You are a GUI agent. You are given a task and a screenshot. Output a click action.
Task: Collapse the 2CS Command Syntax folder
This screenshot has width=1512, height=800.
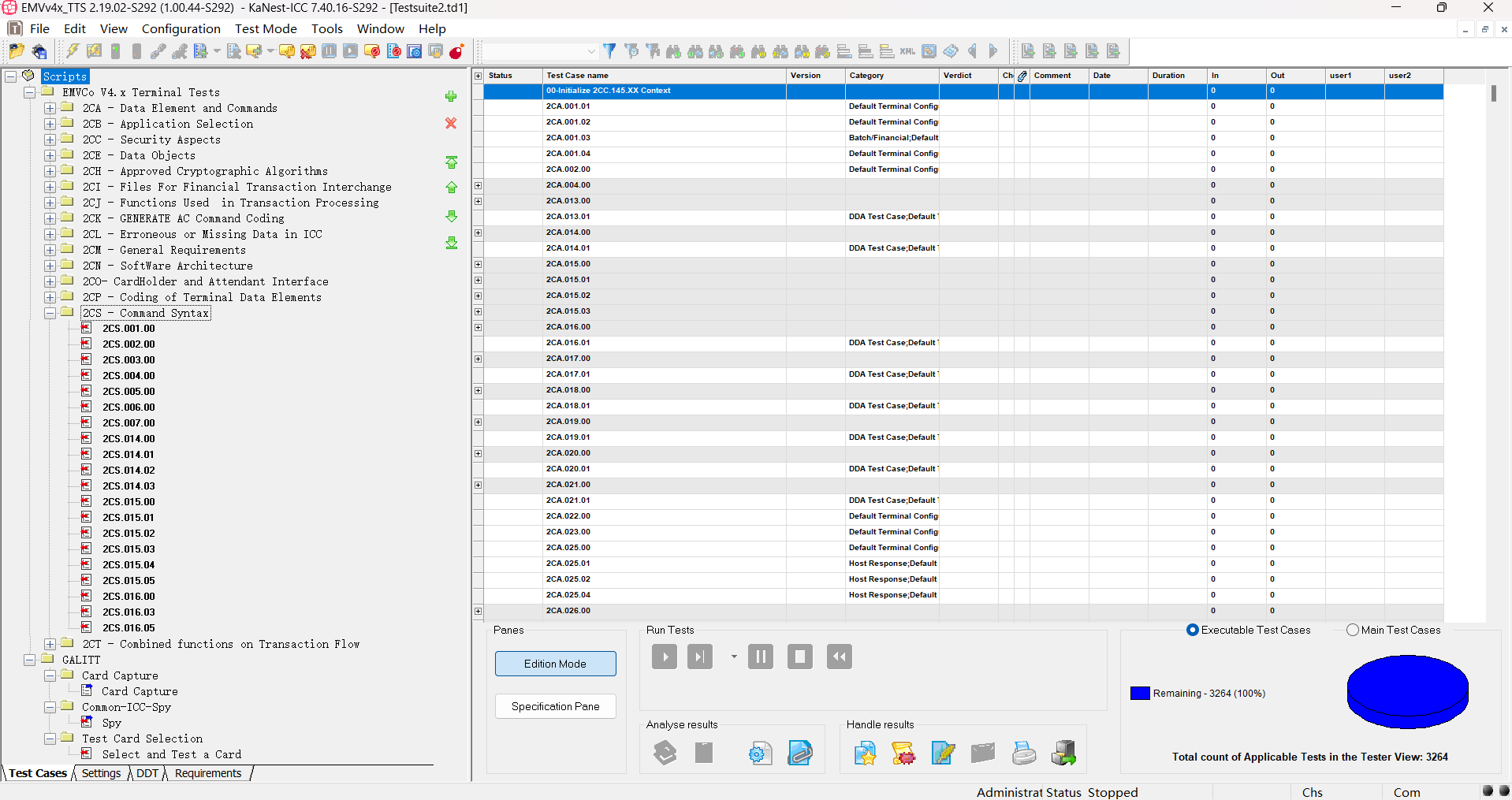click(50, 313)
